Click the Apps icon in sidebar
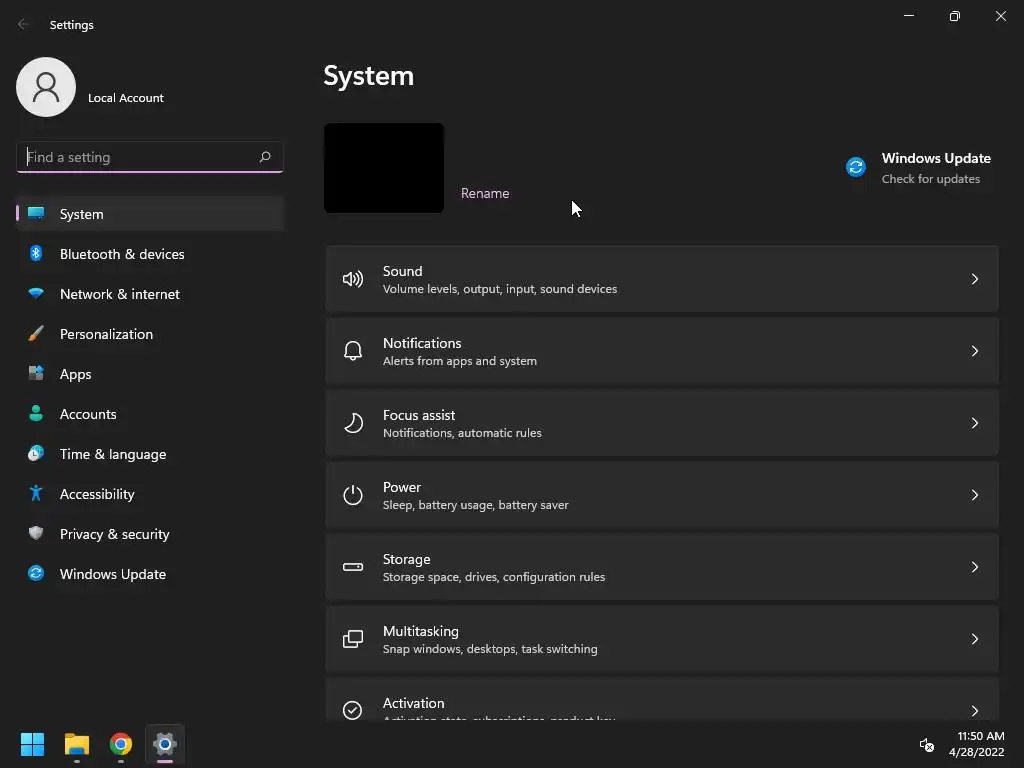1024x768 pixels. coord(36,374)
